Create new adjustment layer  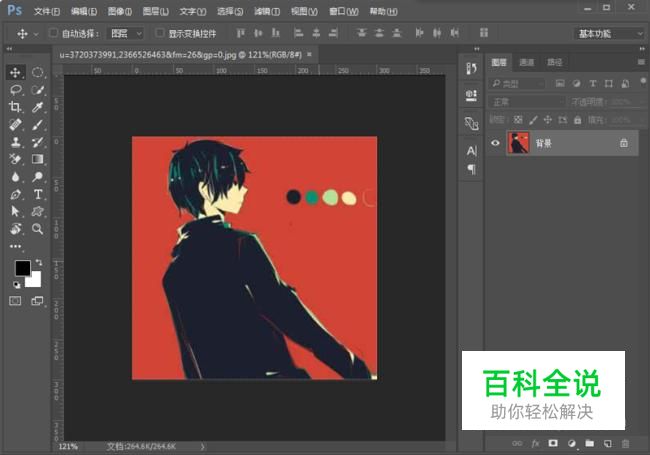point(572,443)
